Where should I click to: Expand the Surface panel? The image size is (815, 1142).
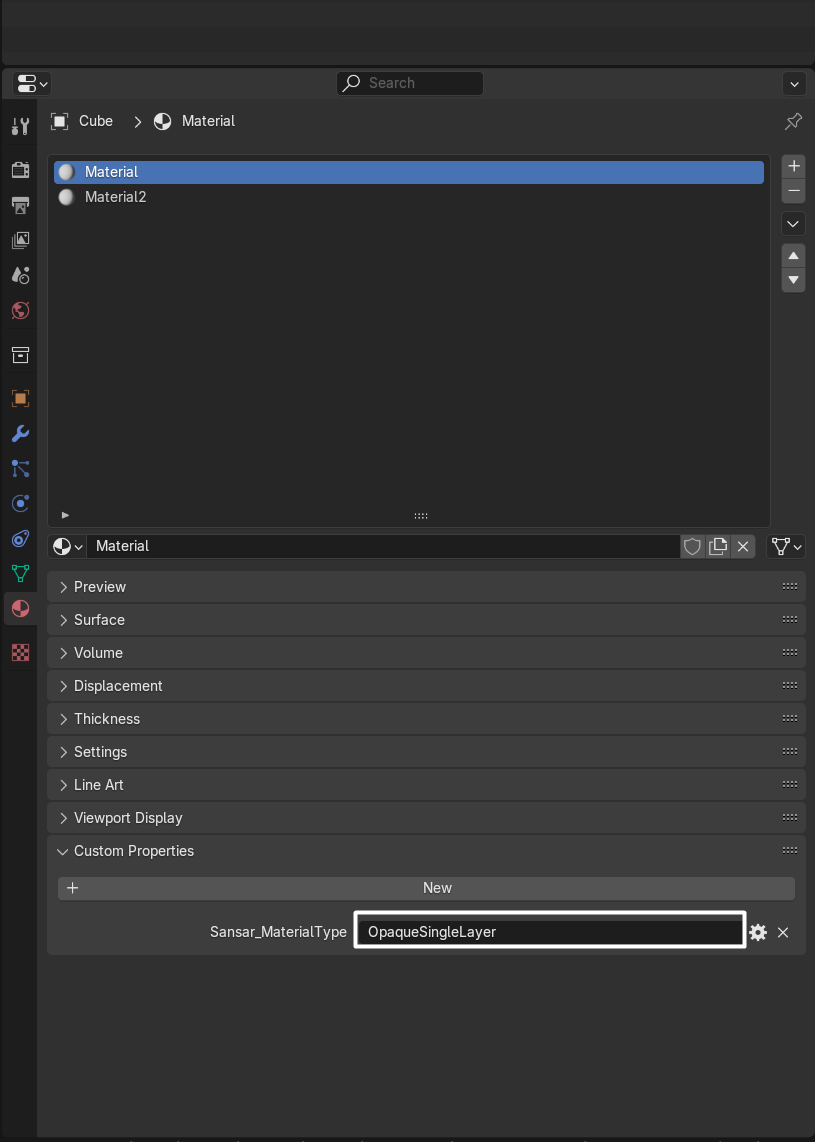pyautogui.click(x=99, y=620)
